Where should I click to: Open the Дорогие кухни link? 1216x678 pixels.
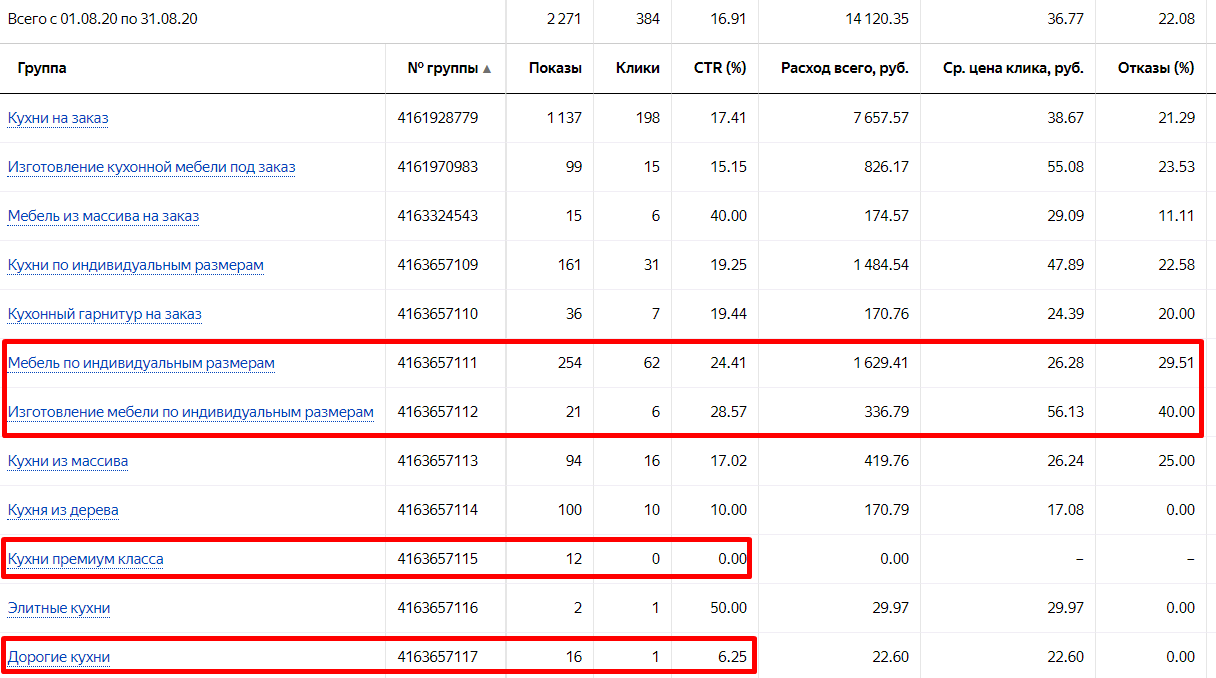59,657
